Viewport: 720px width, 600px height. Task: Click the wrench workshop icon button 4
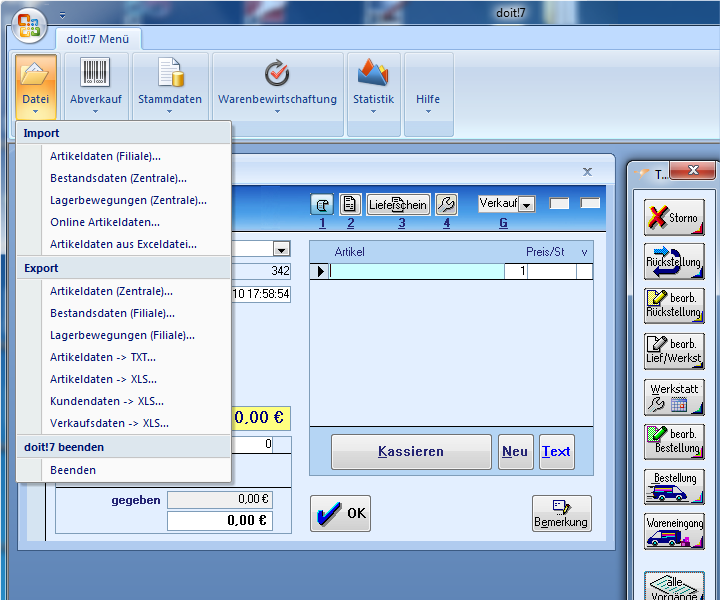click(x=446, y=204)
